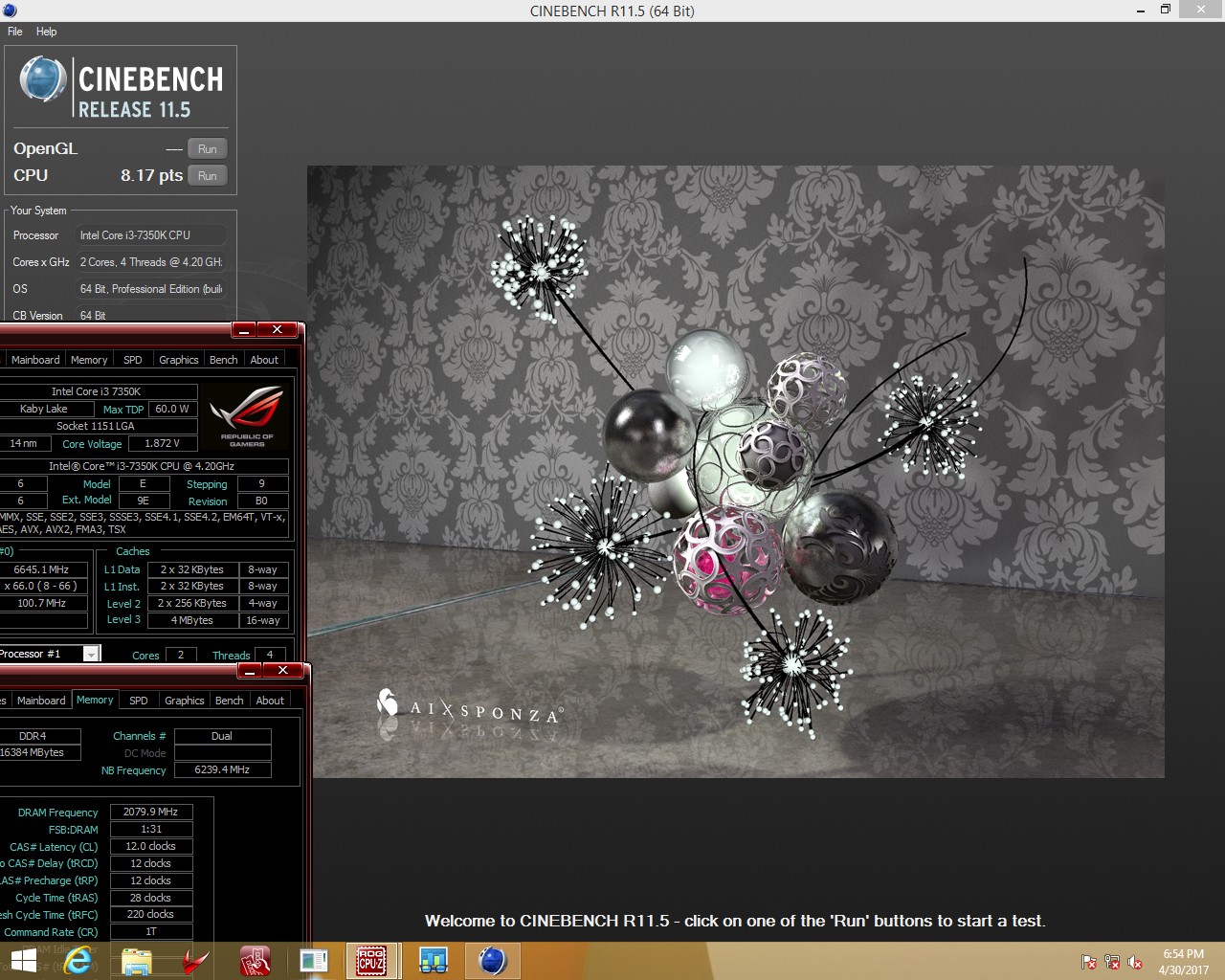Click the Cinebench title bar app icon
The height and width of the screenshot is (980, 1225).
click(11, 11)
